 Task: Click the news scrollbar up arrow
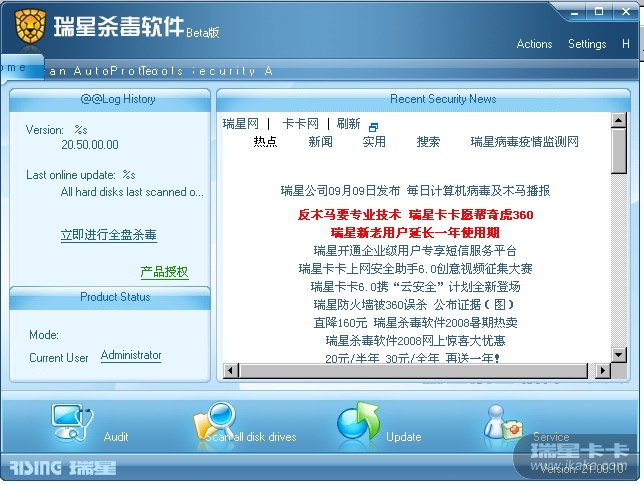click(x=618, y=120)
